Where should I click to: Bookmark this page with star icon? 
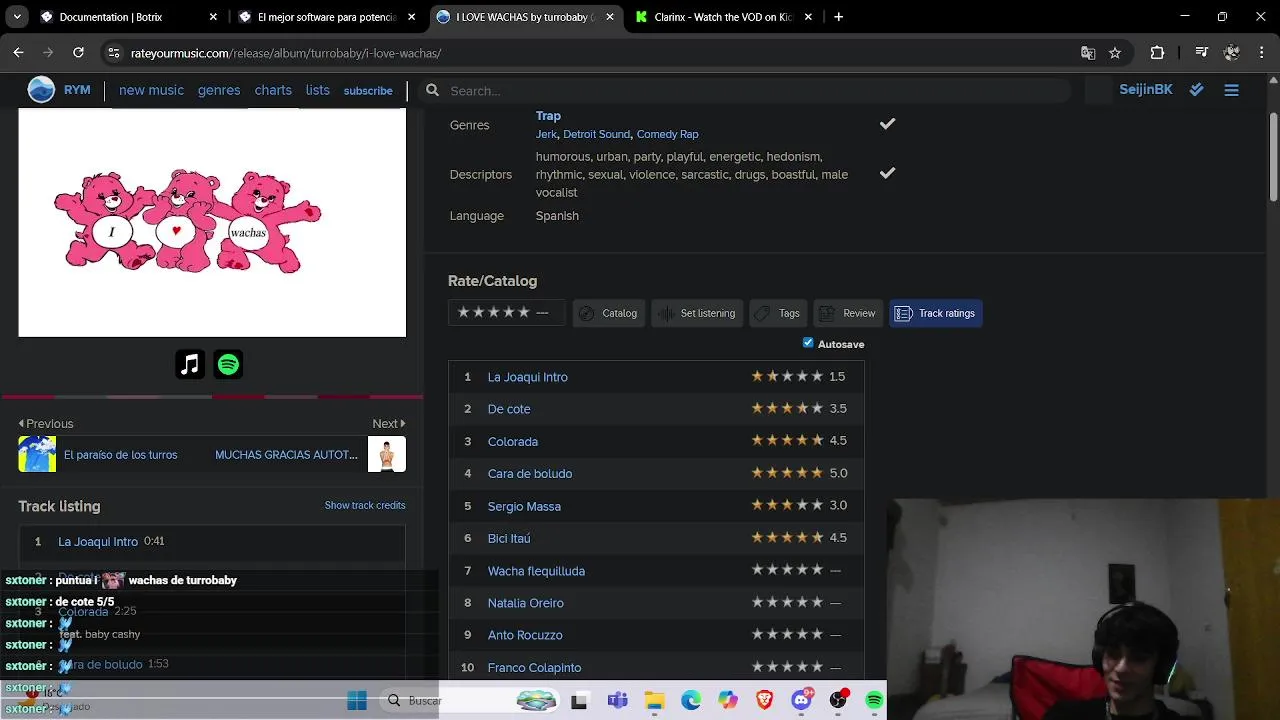1115,52
